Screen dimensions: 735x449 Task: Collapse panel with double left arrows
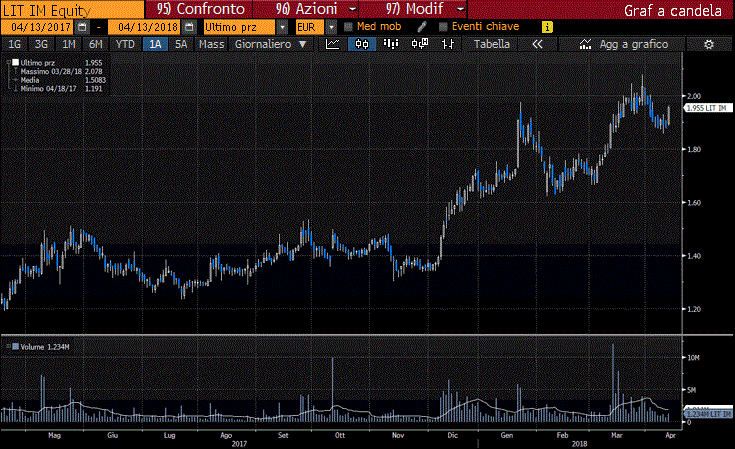pyautogui.click(x=538, y=45)
